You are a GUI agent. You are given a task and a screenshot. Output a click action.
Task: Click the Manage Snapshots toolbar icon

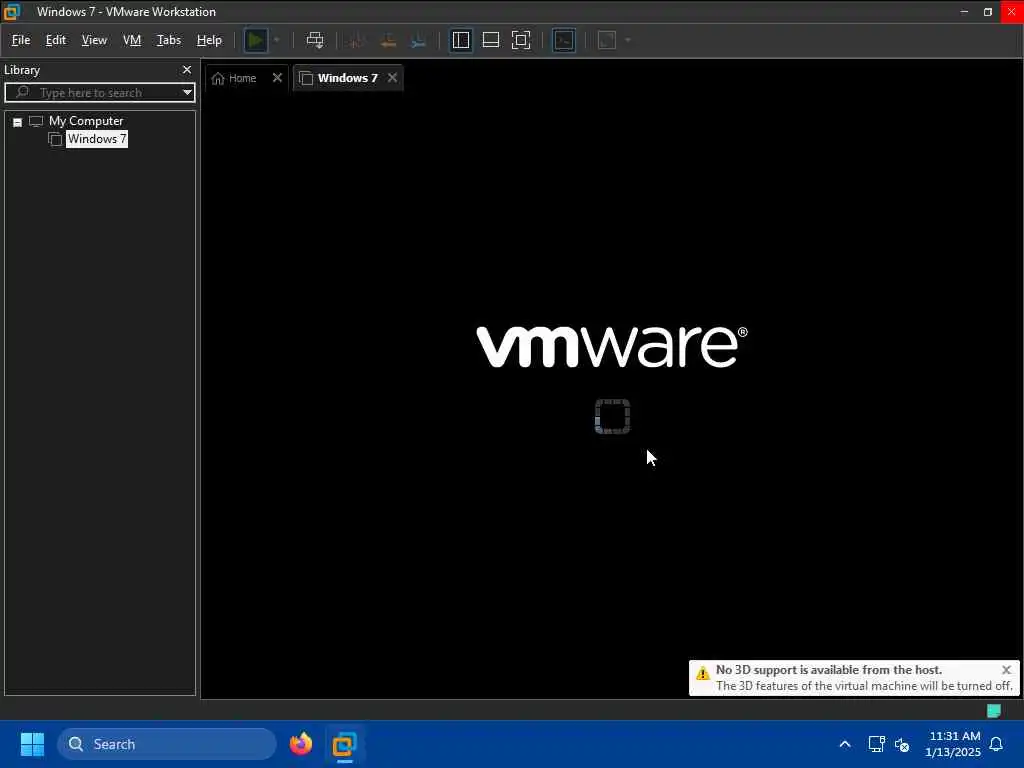[419, 40]
